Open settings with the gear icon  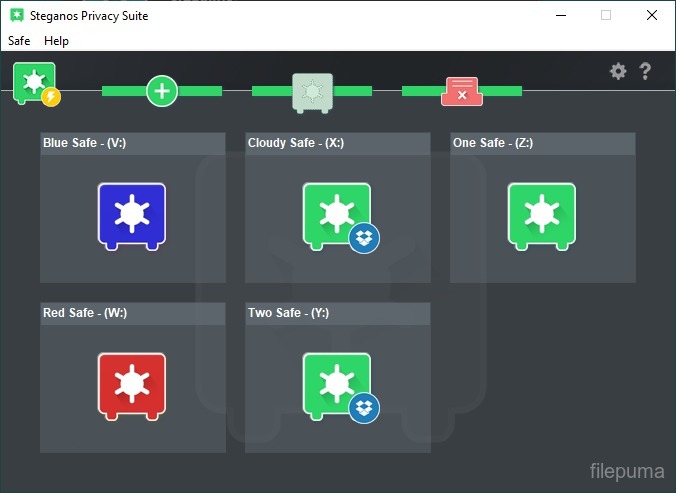(618, 71)
